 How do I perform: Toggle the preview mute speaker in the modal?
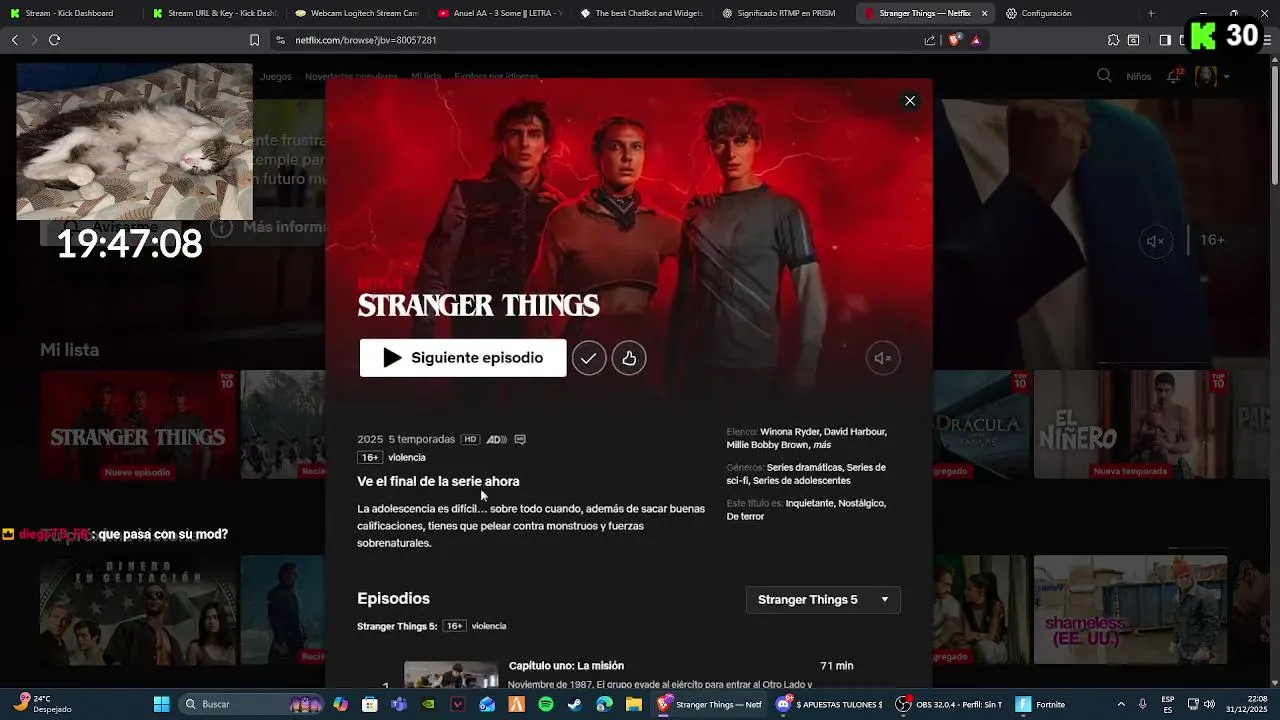[x=883, y=358]
